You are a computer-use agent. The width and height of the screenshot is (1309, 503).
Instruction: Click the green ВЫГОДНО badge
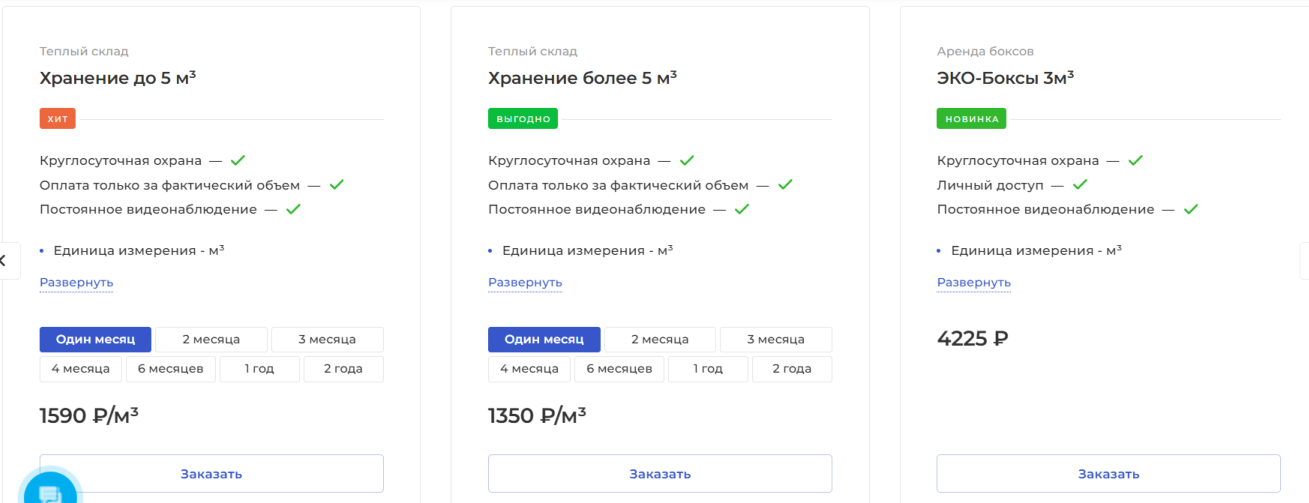point(522,119)
